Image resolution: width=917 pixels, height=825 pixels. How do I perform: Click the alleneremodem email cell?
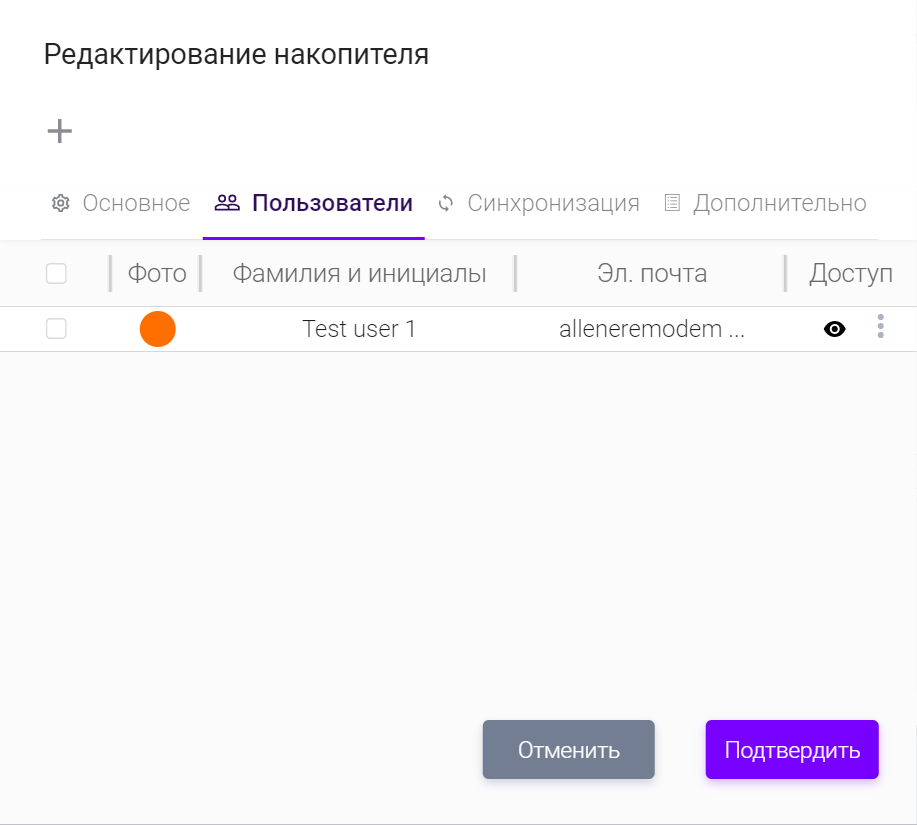pos(652,329)
